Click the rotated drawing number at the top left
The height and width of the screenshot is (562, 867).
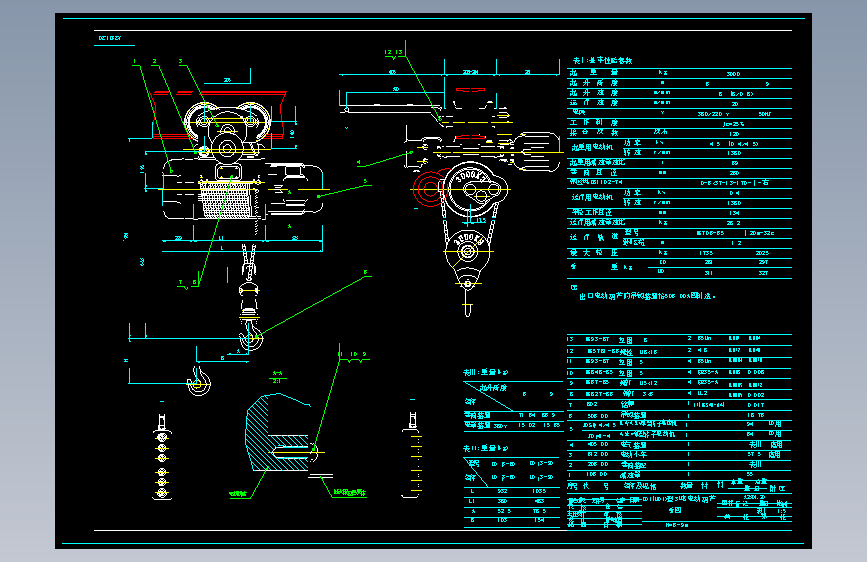click(x=109, y=38)
